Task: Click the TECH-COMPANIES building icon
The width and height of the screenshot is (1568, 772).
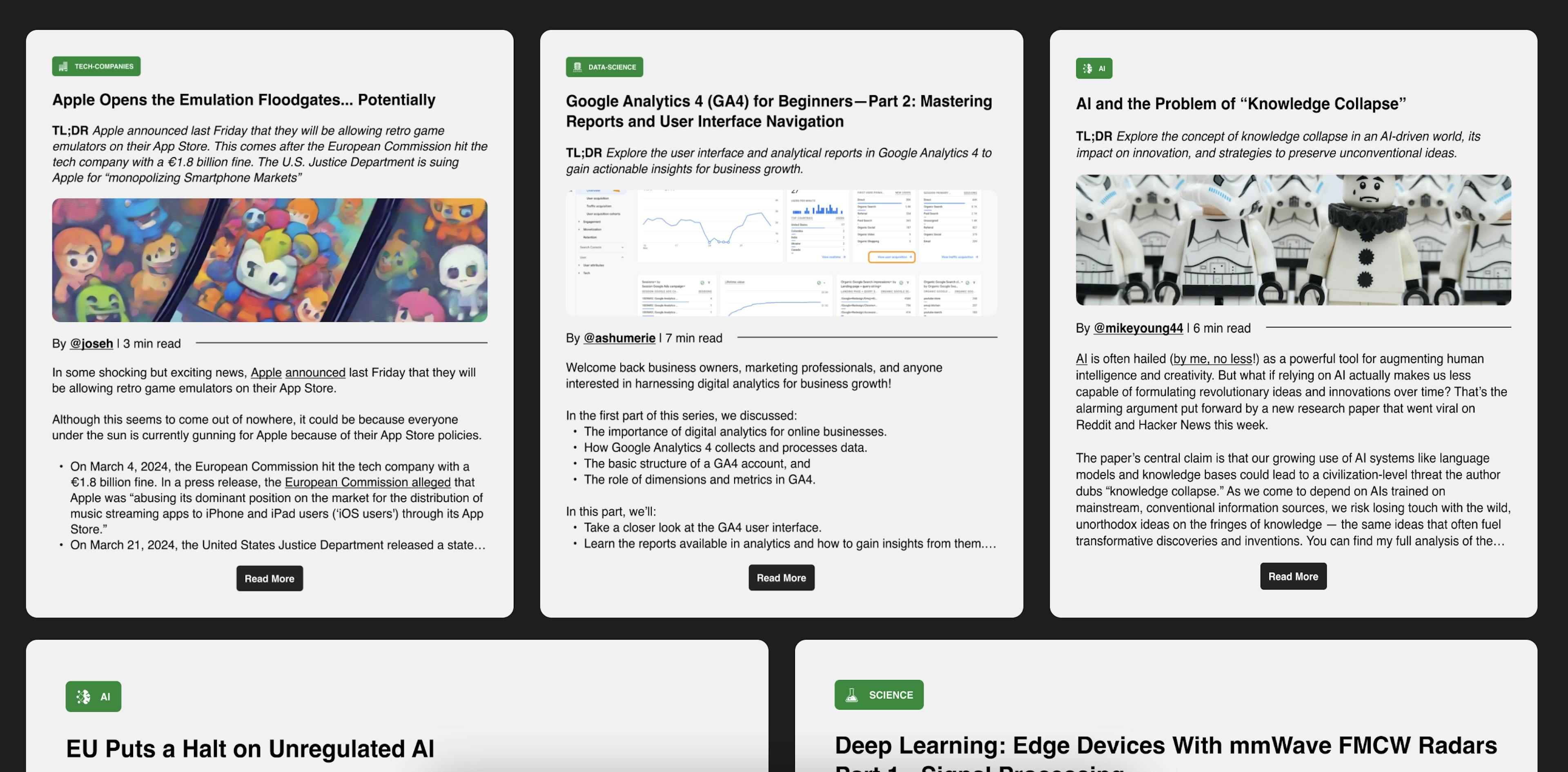Action: click(63, 66)
